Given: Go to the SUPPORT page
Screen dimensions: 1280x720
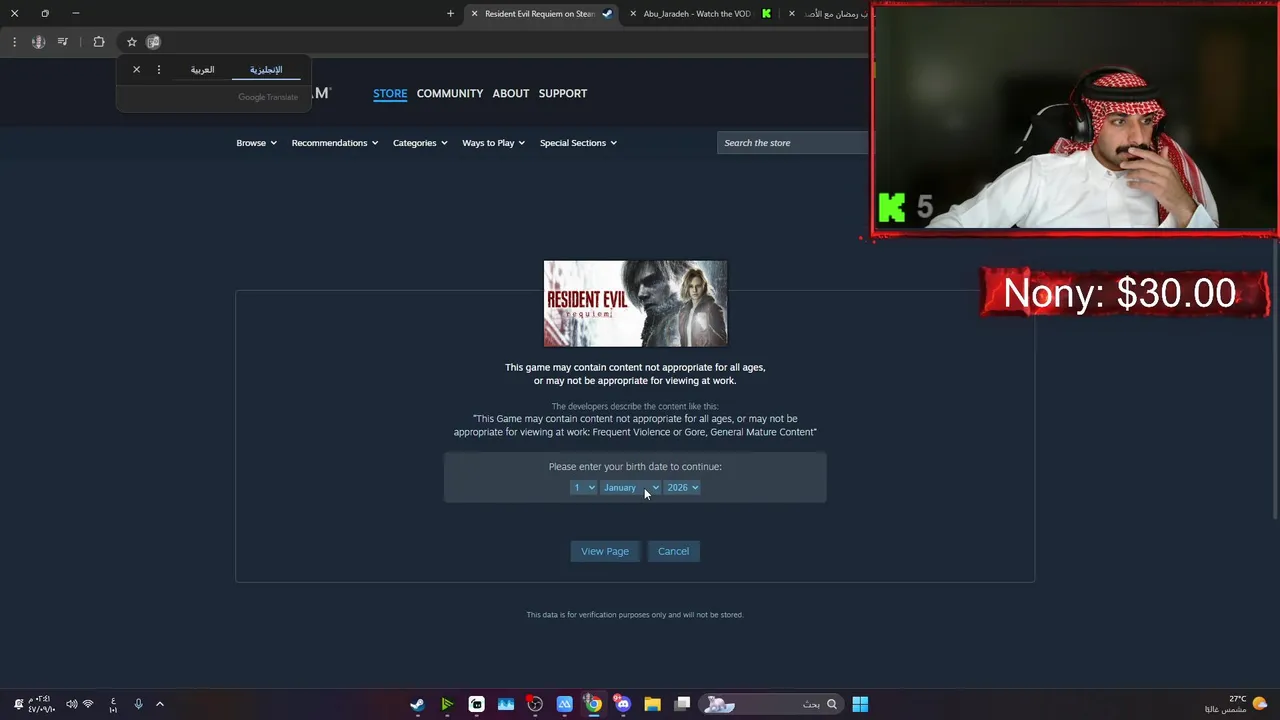Looking at the screenshot, I should pyautogui.click(x=563, y=93).
